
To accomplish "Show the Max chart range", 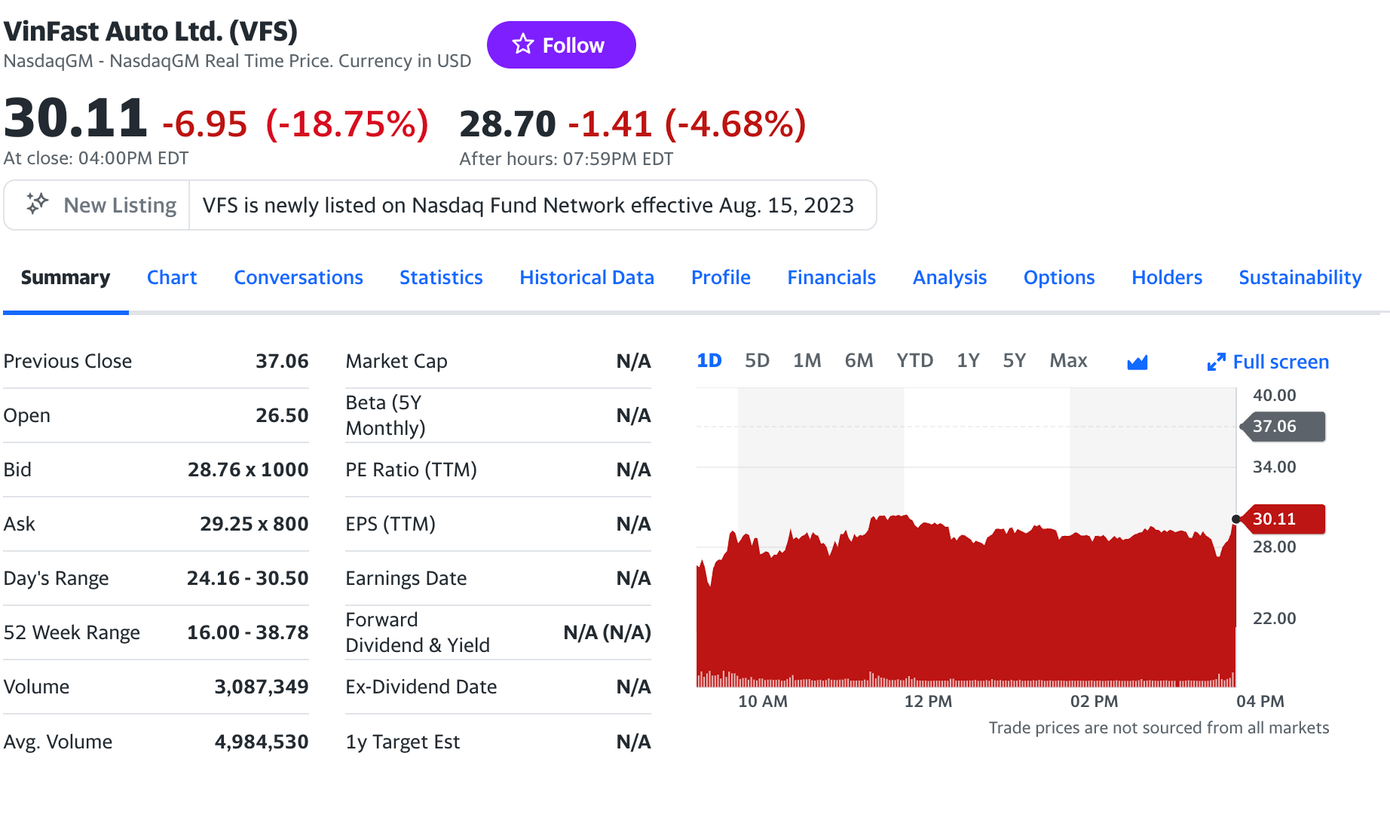I will 1068,360.
